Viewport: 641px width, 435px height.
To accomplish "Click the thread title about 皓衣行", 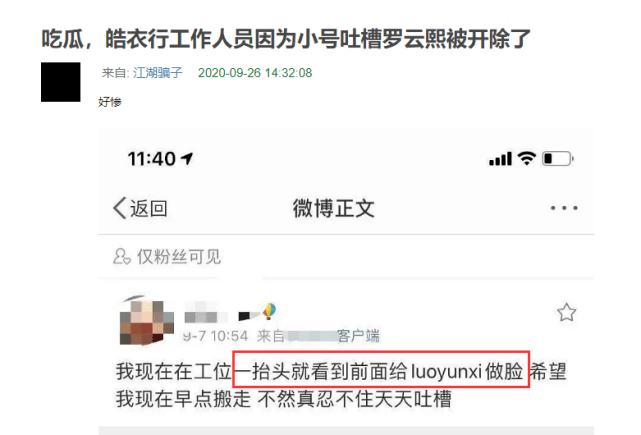I will [286, 39].
